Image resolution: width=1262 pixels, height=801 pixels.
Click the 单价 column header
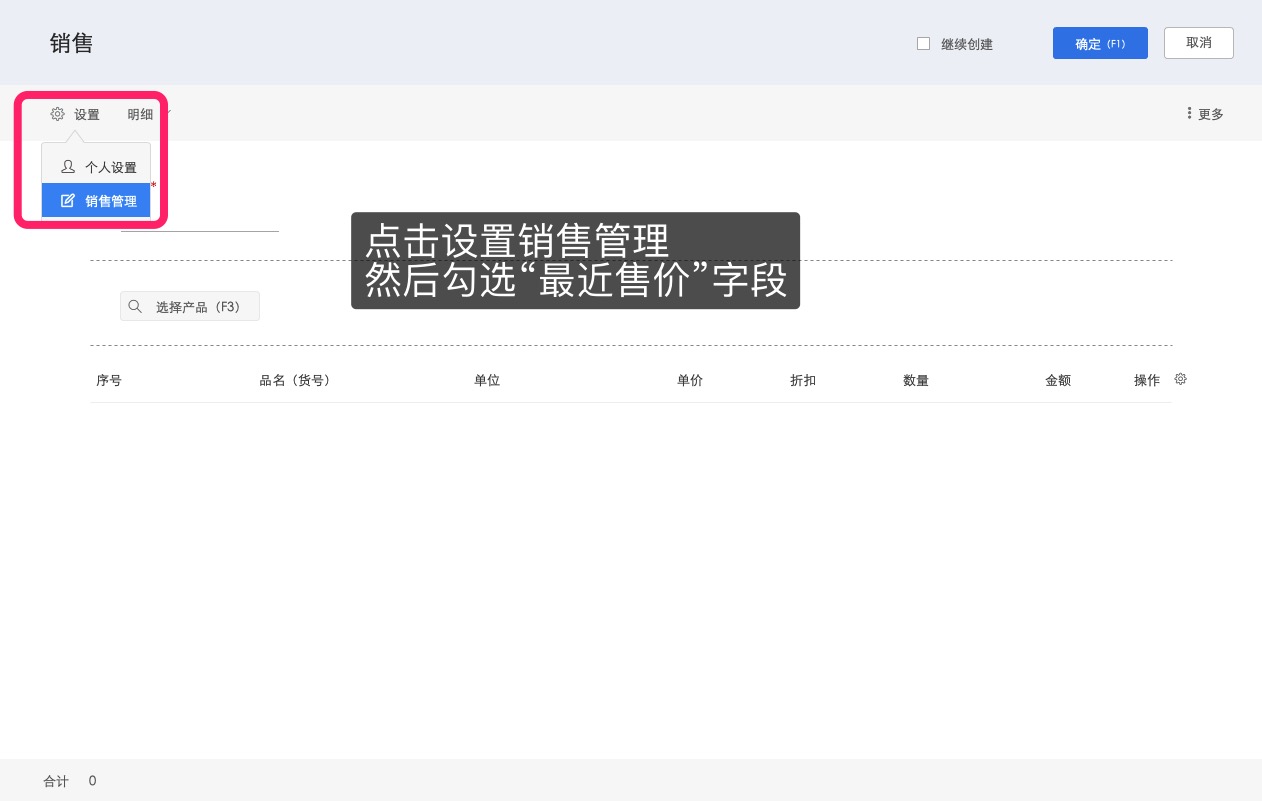tap(690, 380)
